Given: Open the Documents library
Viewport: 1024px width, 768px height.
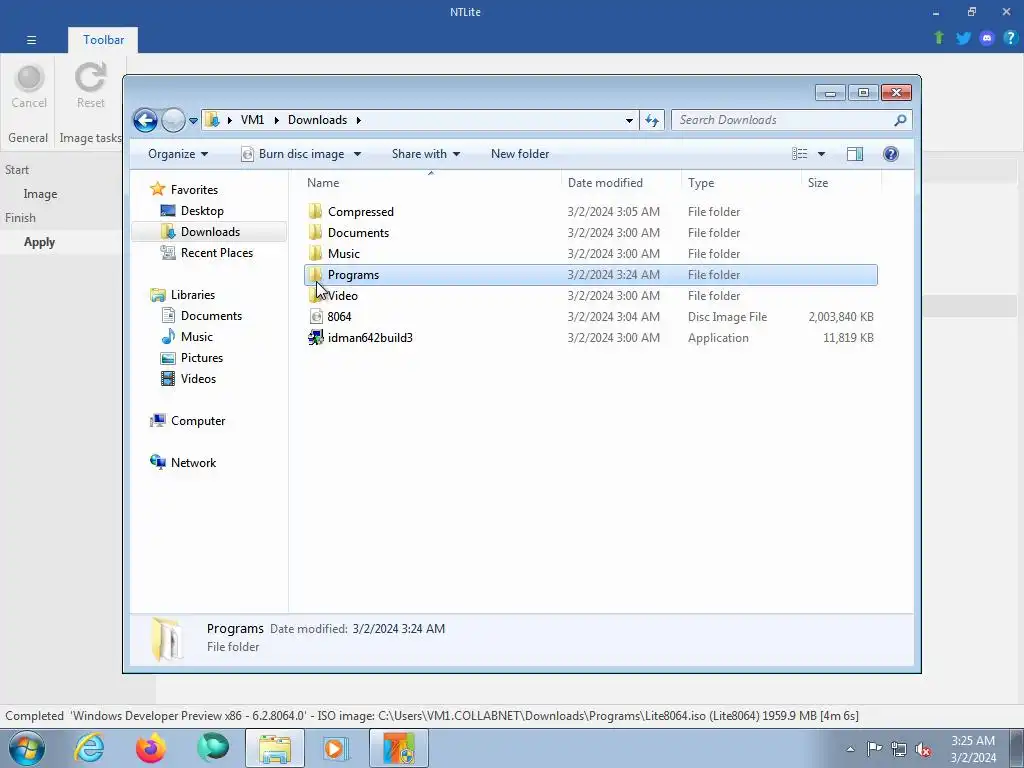Looking at the screenshot, I should click(x=211, y=316).
